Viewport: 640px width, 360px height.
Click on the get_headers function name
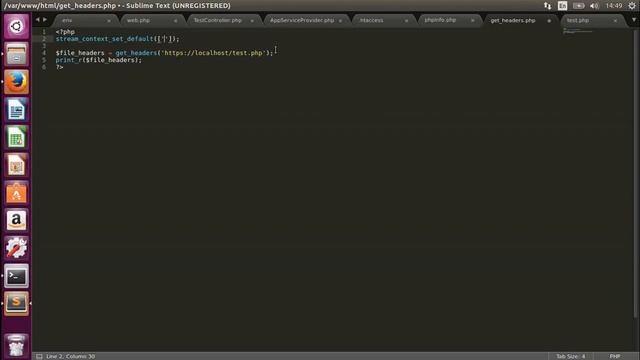[136, 53]
